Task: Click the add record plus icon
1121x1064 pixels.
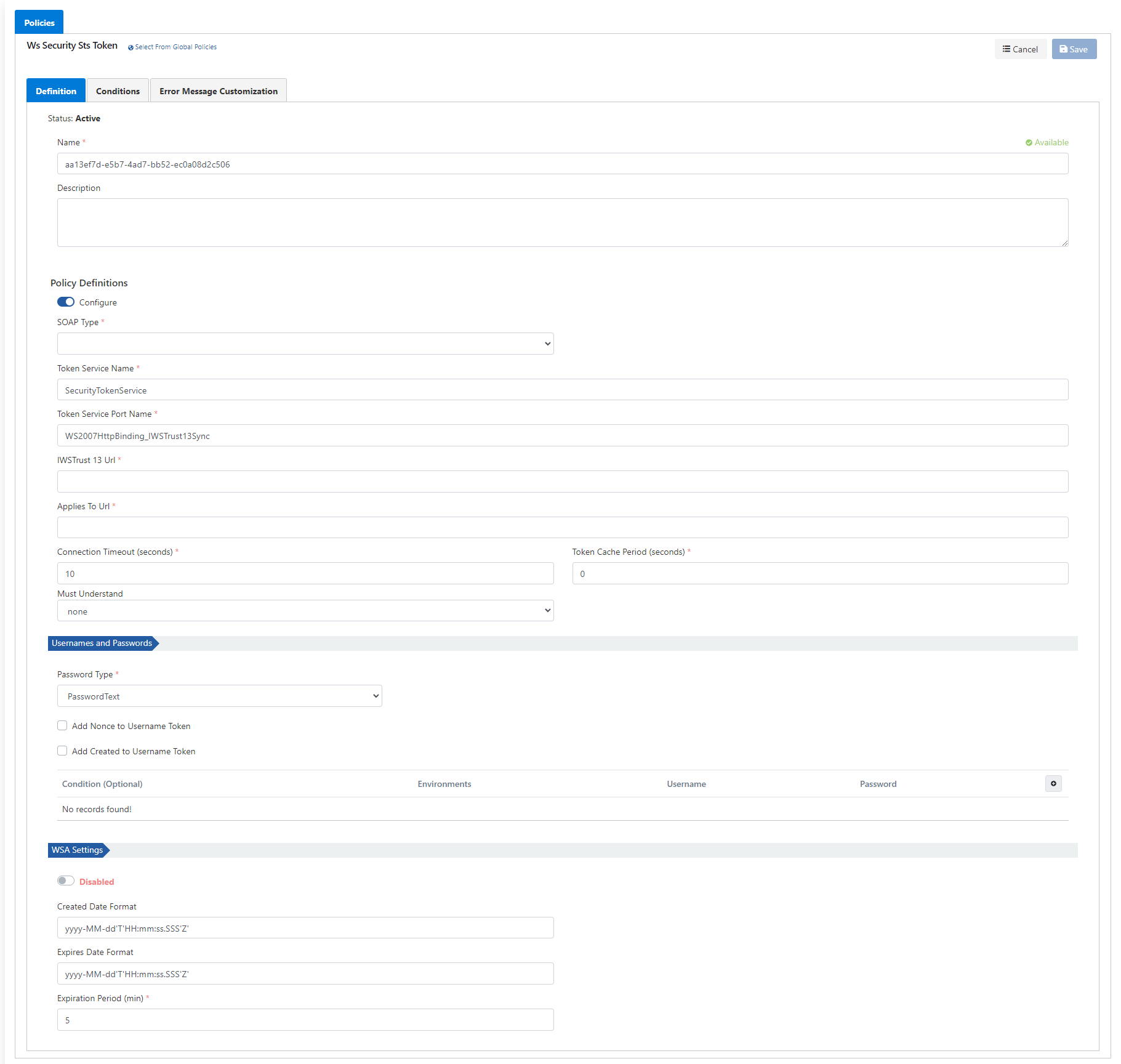Action: pos(1053,783)
